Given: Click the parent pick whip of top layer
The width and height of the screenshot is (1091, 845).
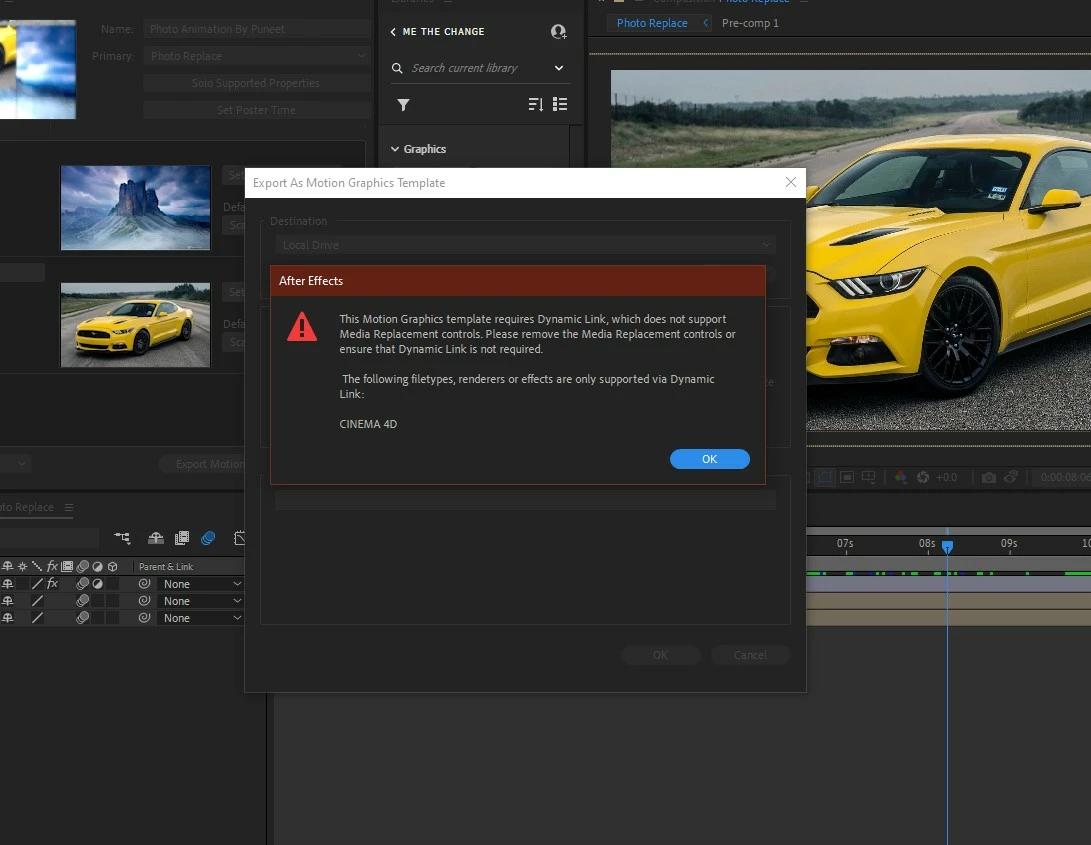Looking at the screenshot, I should click(x=144, y=584).
